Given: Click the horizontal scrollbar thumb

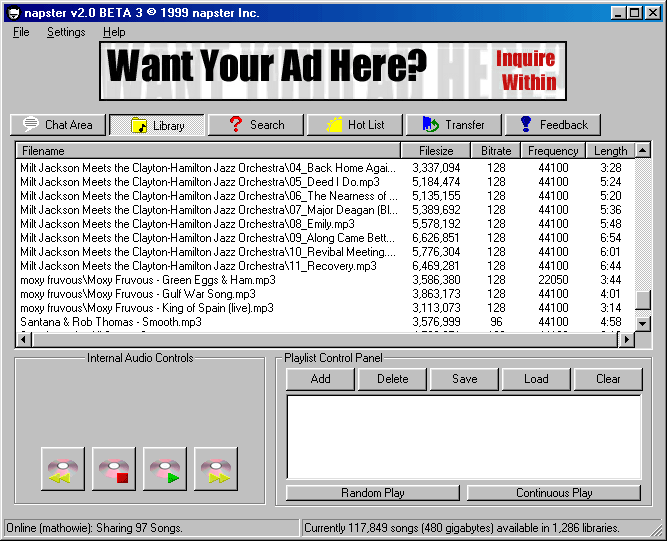Looking at the screenshot, I should click(325, 339).
